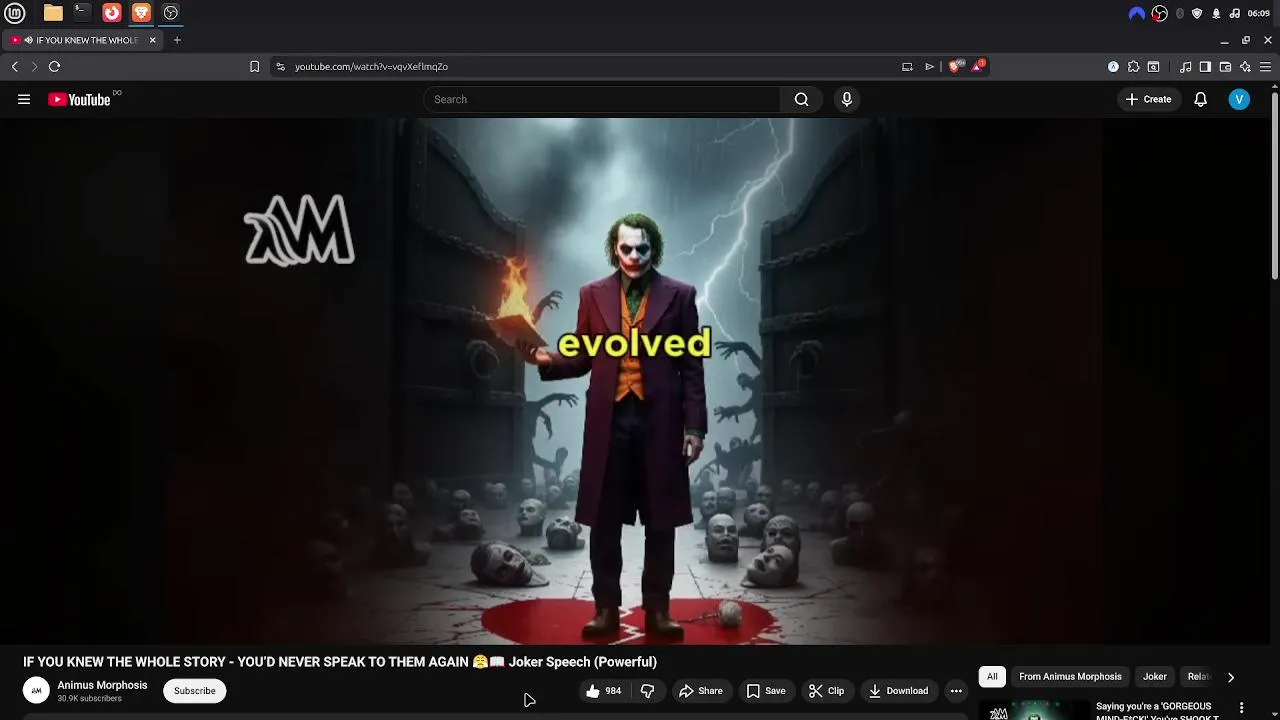
Task: Open YouTube notifications bell
Action: 1200,99
